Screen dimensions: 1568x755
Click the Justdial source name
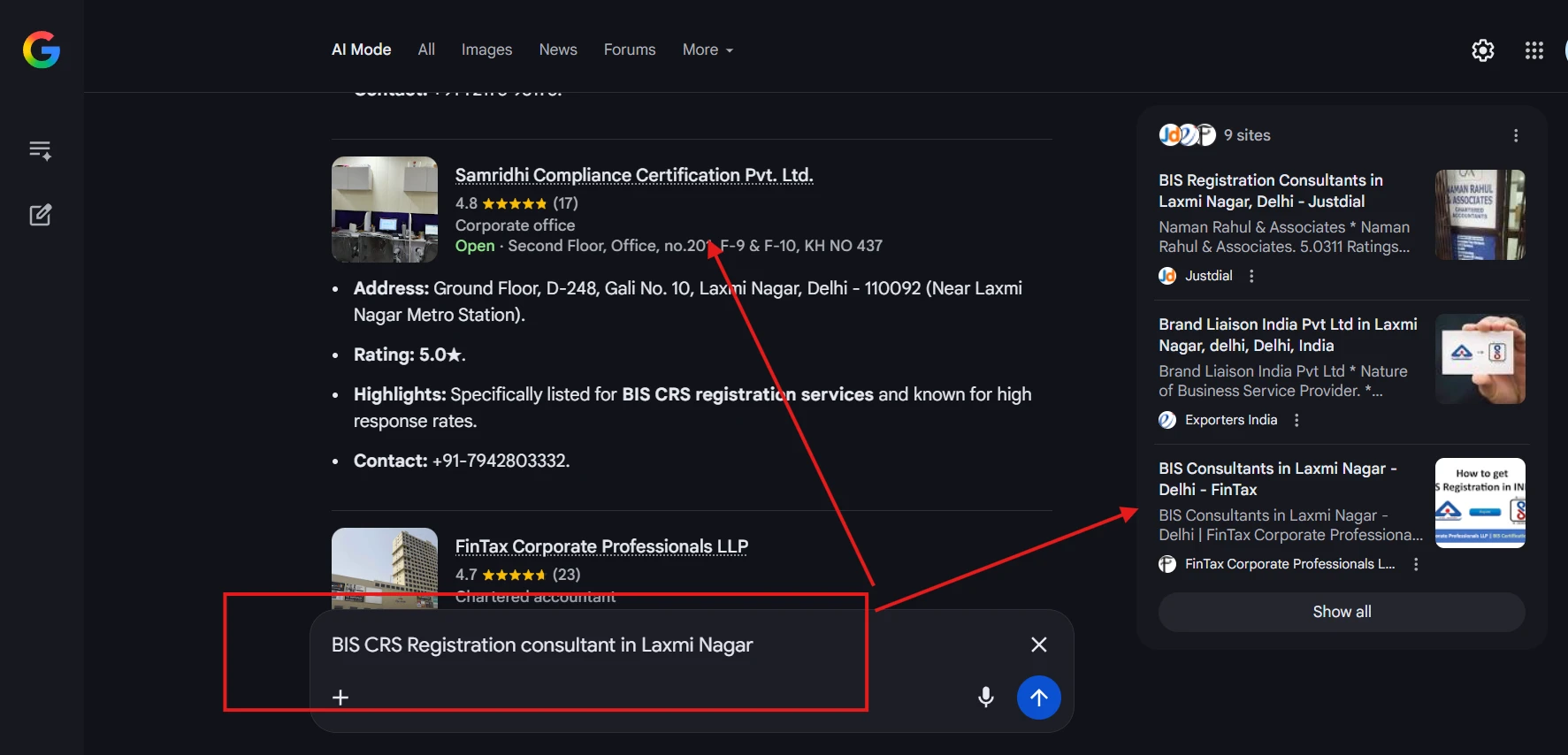pos(1208,276)
